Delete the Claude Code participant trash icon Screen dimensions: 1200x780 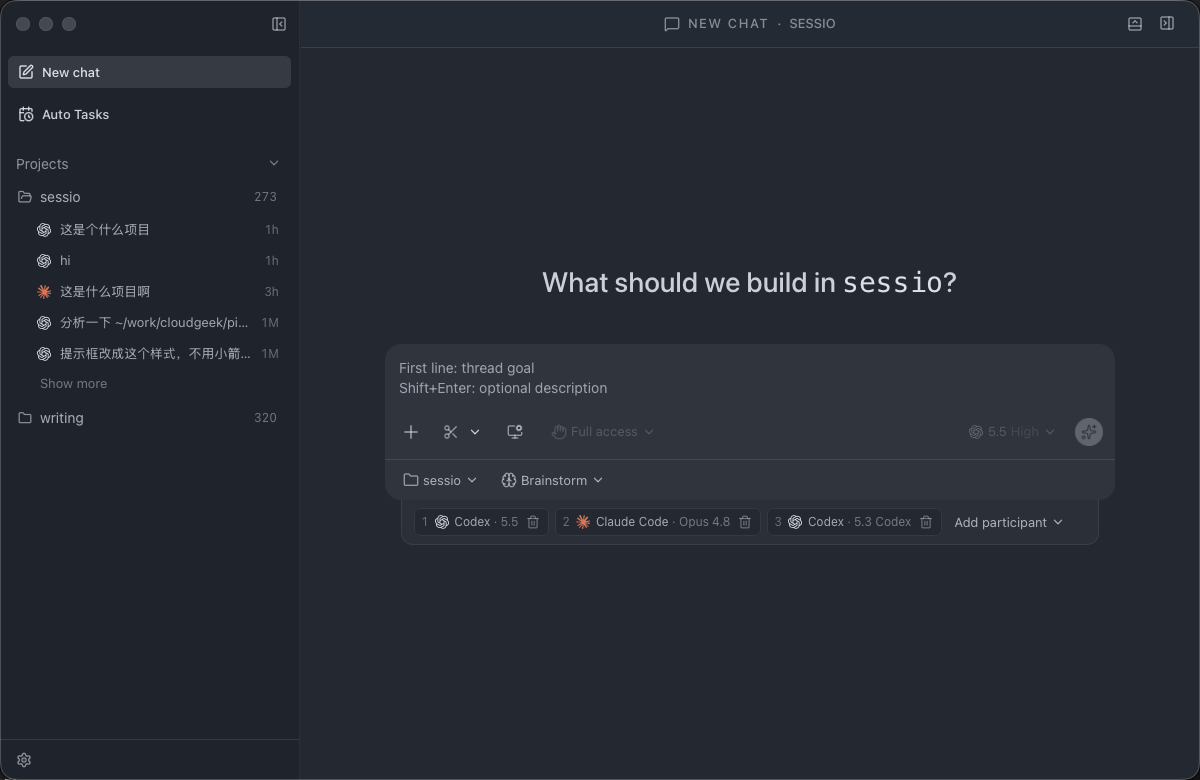[745, 522]
